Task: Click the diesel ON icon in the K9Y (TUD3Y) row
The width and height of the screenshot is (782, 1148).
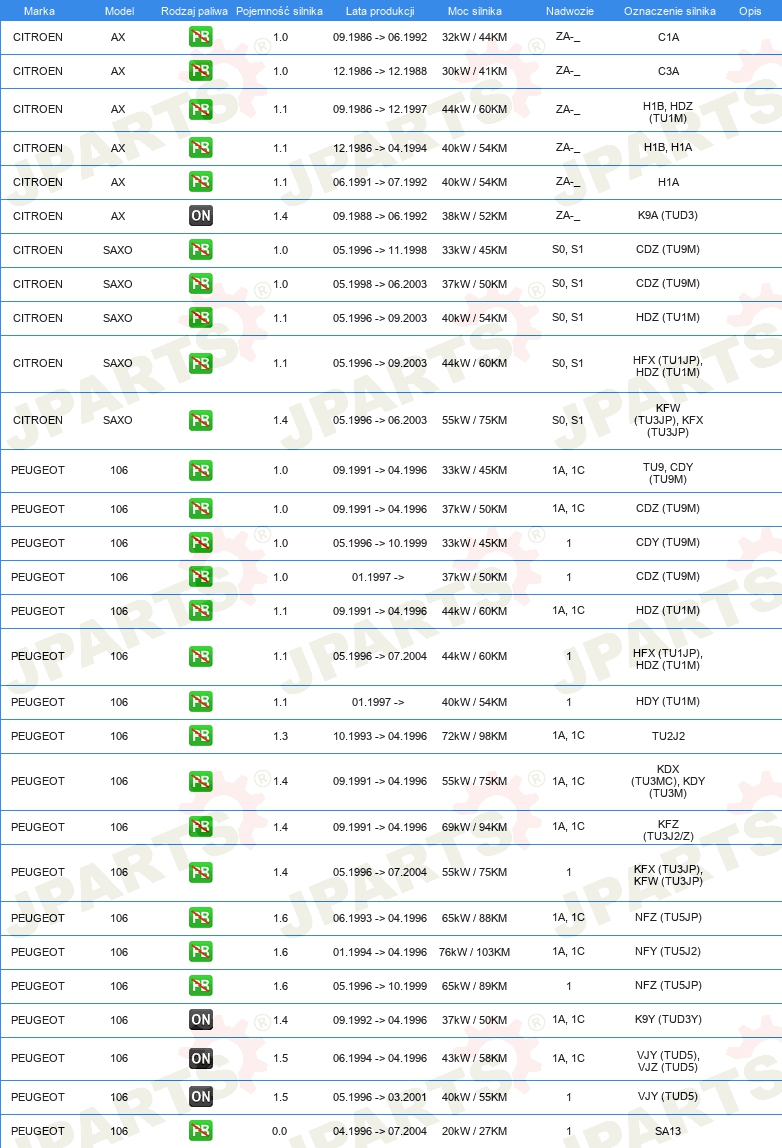Action: pyautogui.click(x=201, y=1020)
